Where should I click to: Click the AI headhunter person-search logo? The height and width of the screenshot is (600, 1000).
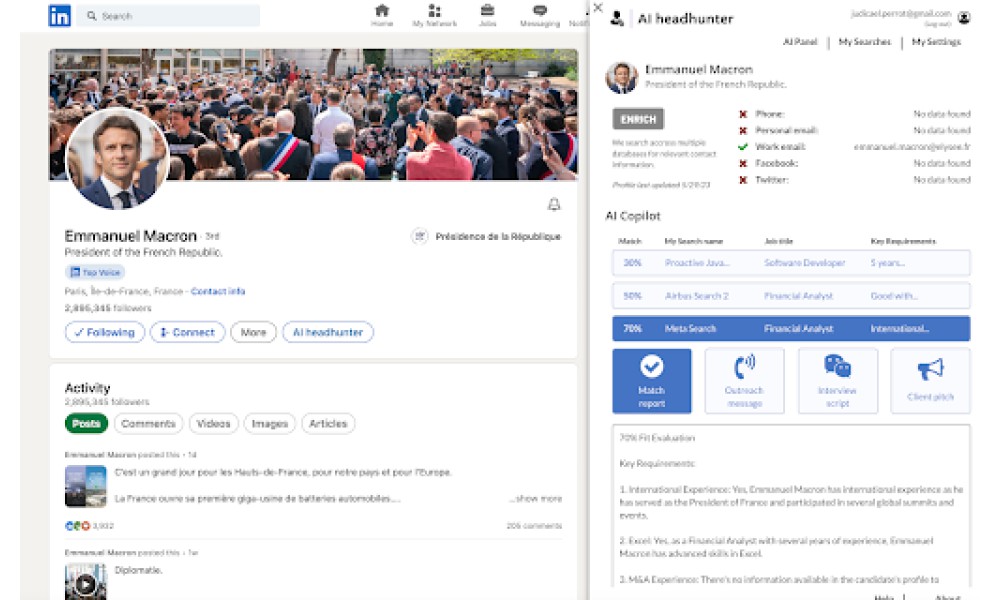tap(617, 18)
